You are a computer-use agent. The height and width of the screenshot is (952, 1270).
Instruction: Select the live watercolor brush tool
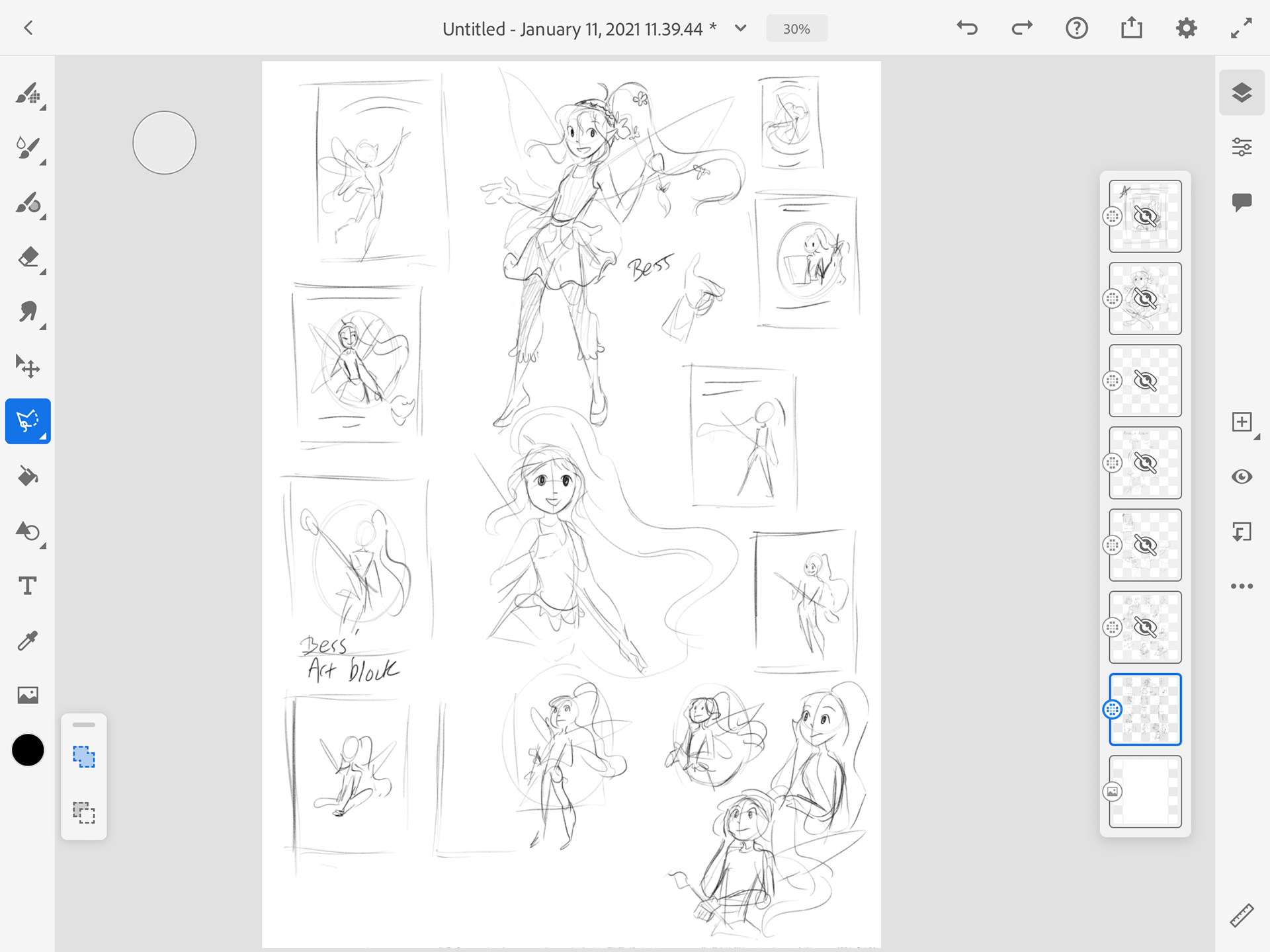[27, 148]
